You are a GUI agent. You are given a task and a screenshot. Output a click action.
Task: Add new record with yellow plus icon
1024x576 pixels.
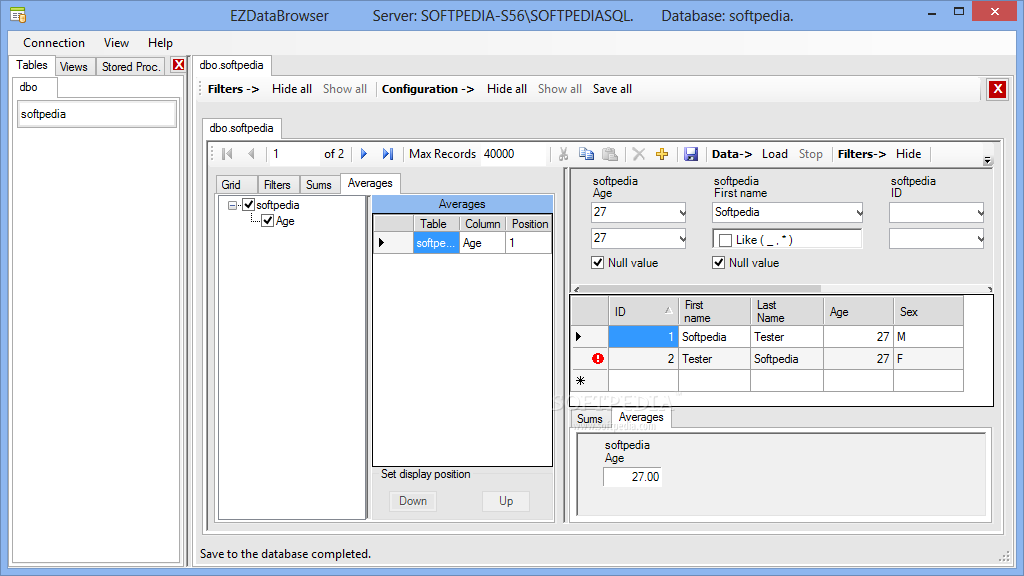(662, 154)
